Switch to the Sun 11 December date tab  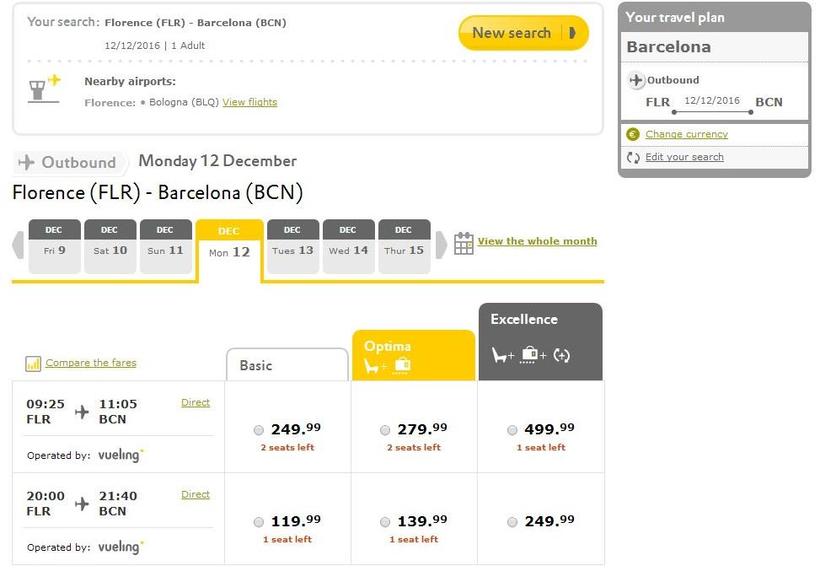(x=165, y=247)
